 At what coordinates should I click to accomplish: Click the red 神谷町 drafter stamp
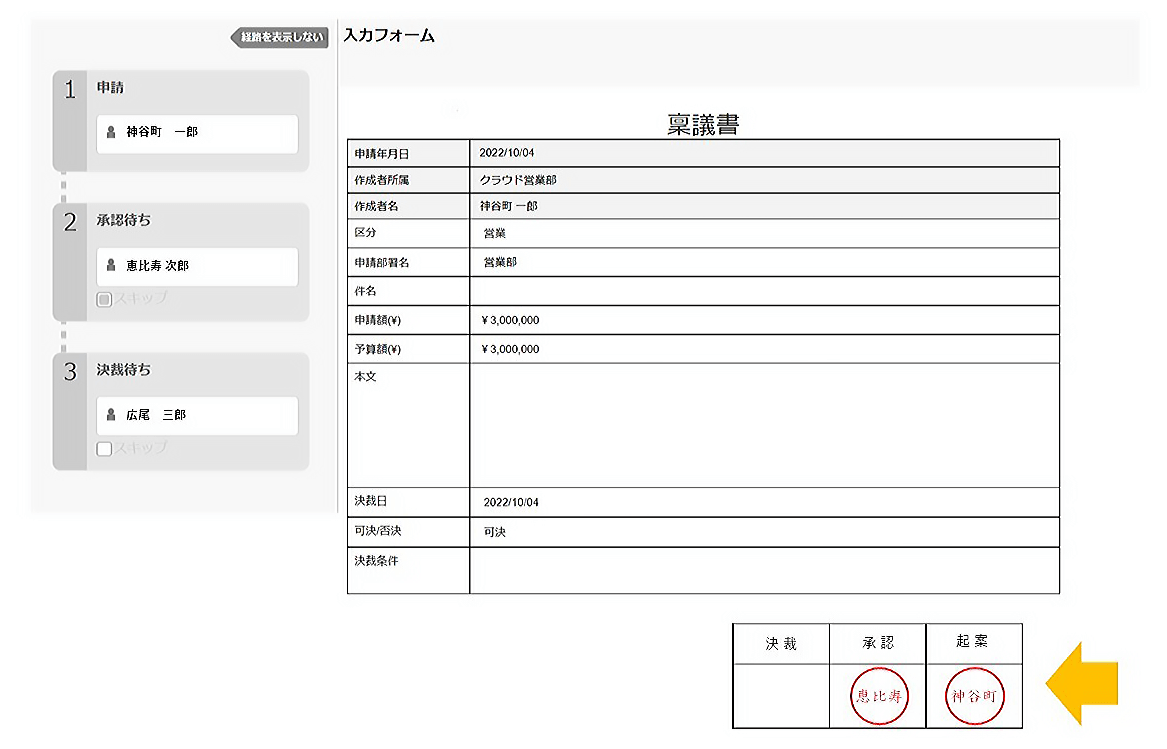pos(974,696)
